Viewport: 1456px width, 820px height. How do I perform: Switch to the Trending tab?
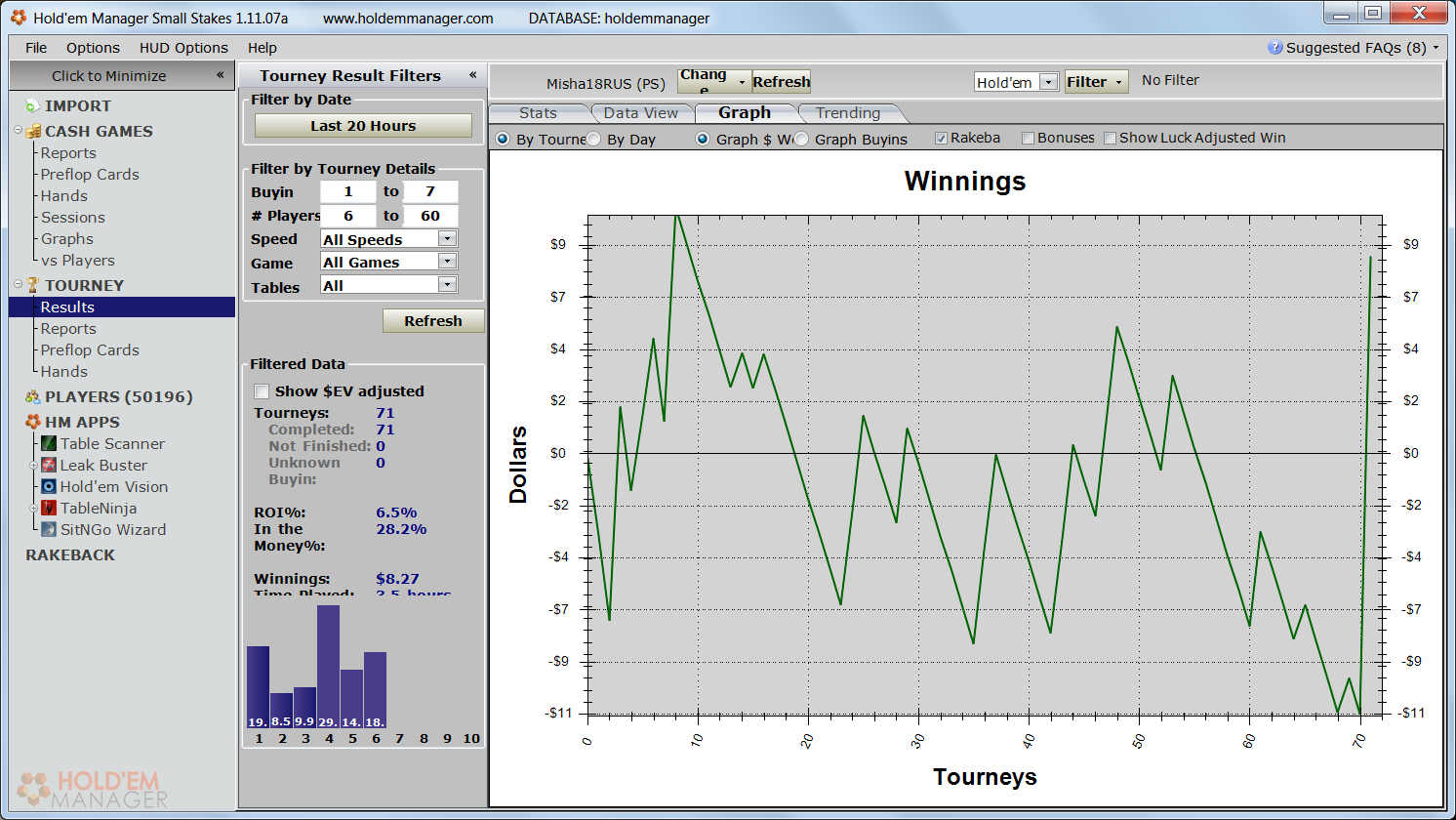(848, 113)
